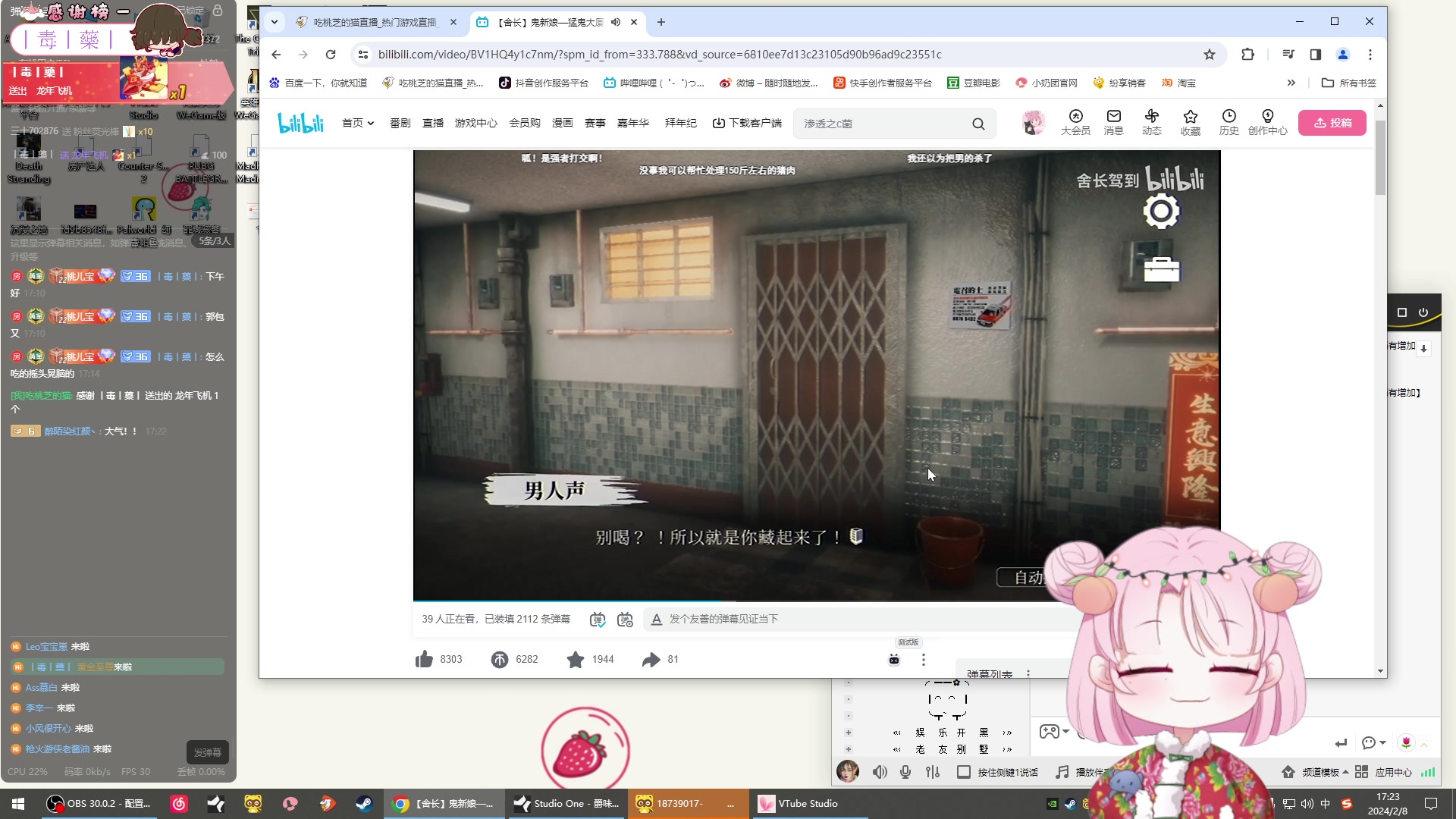The image size is (1456, 819).
Task: Click the pink 投稿 upload button
Action: pyautogui.click(x=1332, y=123)
